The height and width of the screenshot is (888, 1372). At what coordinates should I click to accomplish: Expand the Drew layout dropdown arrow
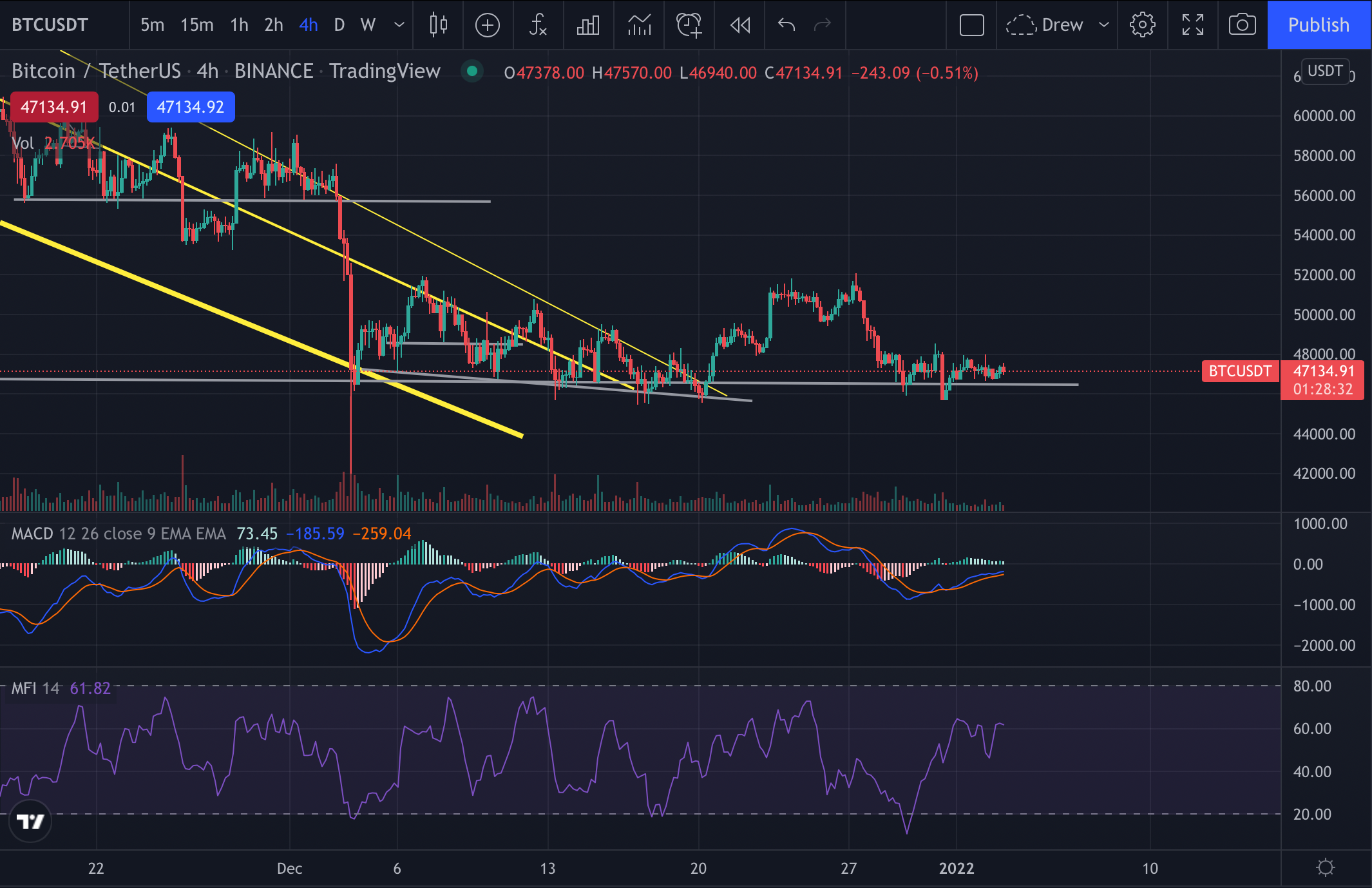1104,24
